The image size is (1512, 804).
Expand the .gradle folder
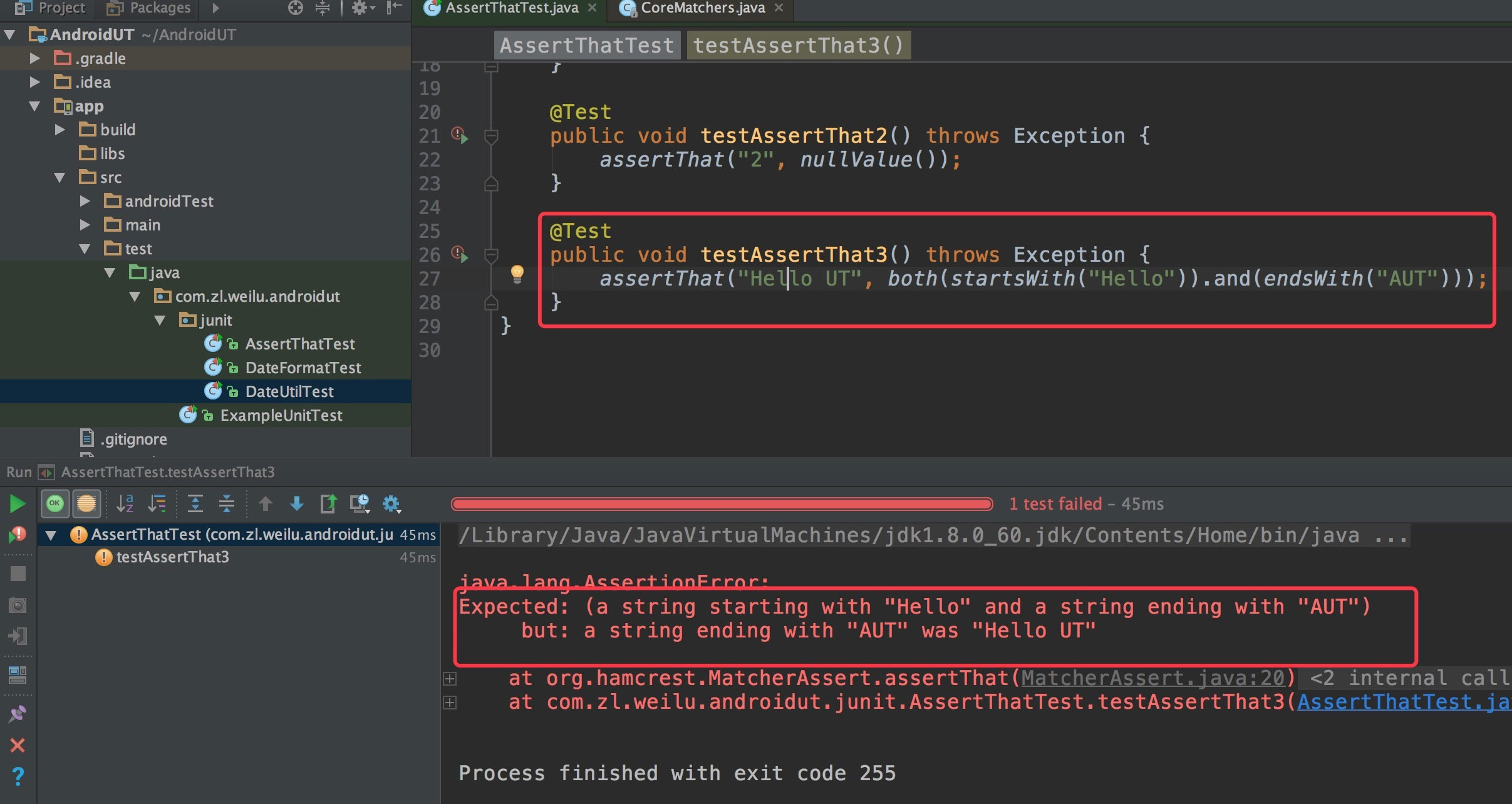click(35, 58)
